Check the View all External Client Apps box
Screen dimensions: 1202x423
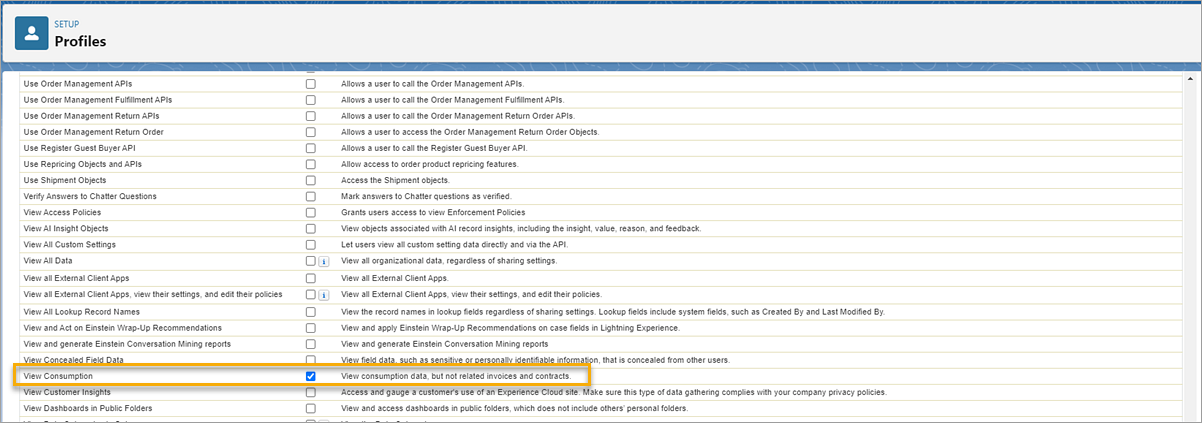[x=310, y=278]
